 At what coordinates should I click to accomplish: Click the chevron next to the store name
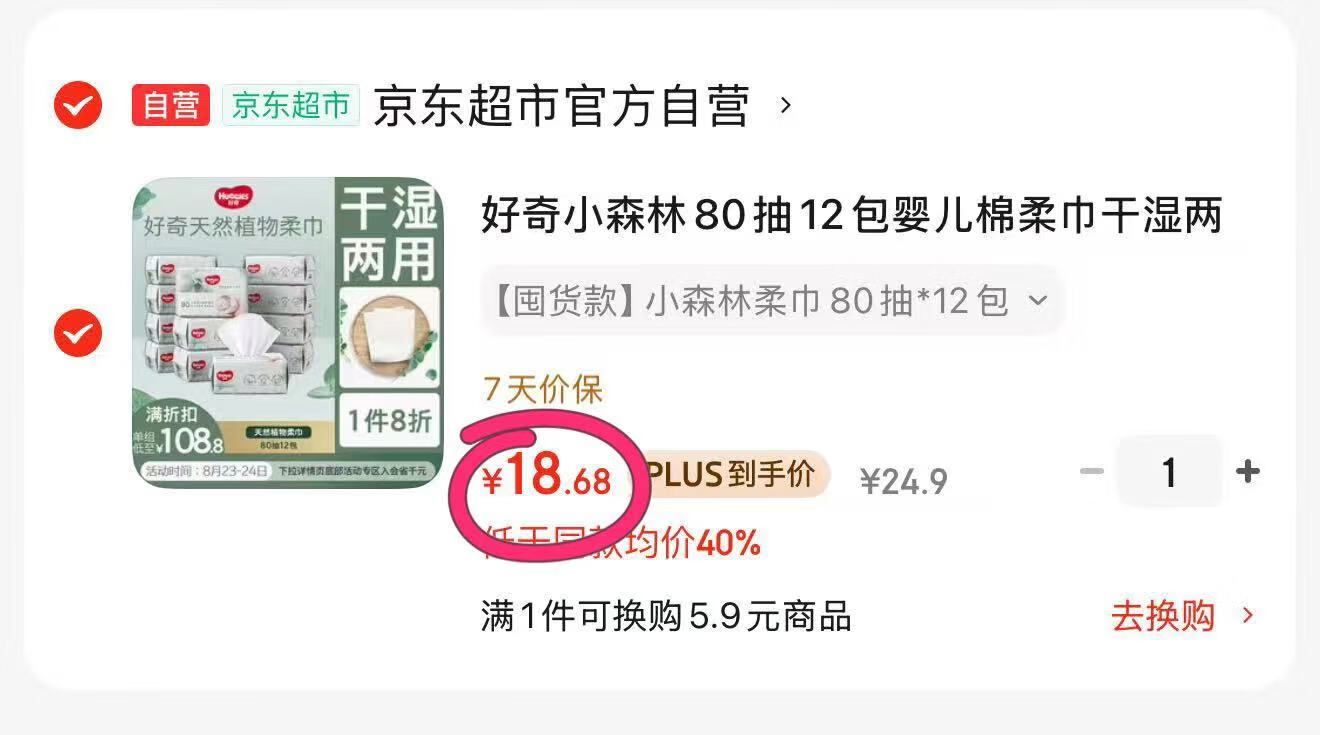785,105
